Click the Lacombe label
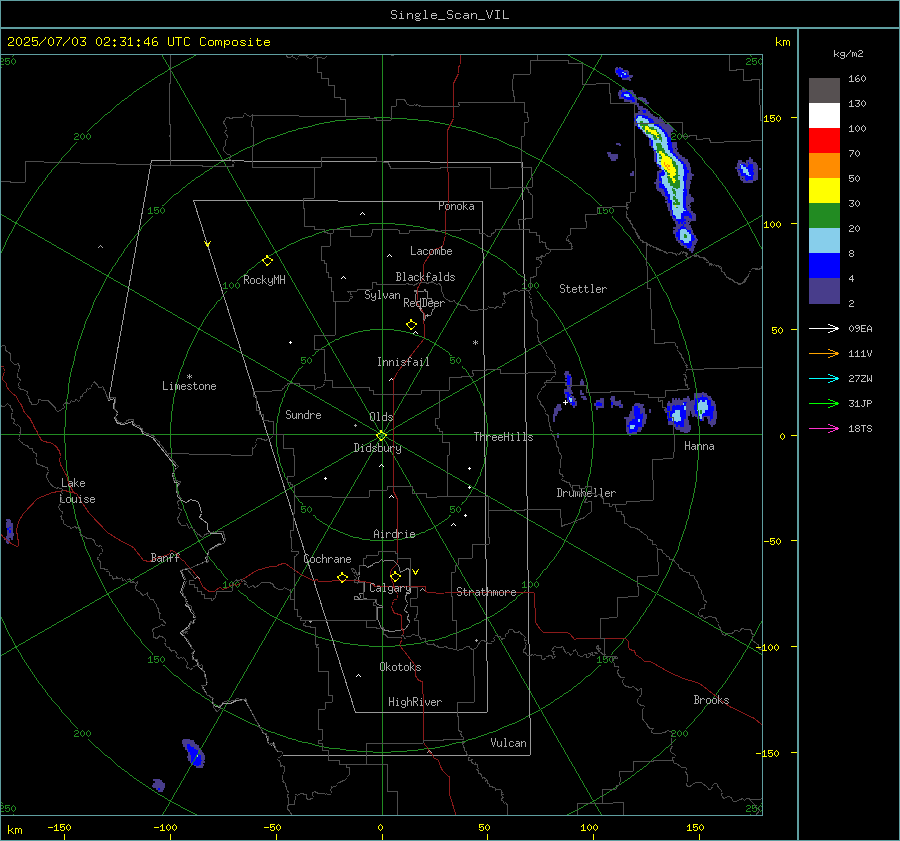The height and width of the screenshot is (841, 900). (431, 251)
